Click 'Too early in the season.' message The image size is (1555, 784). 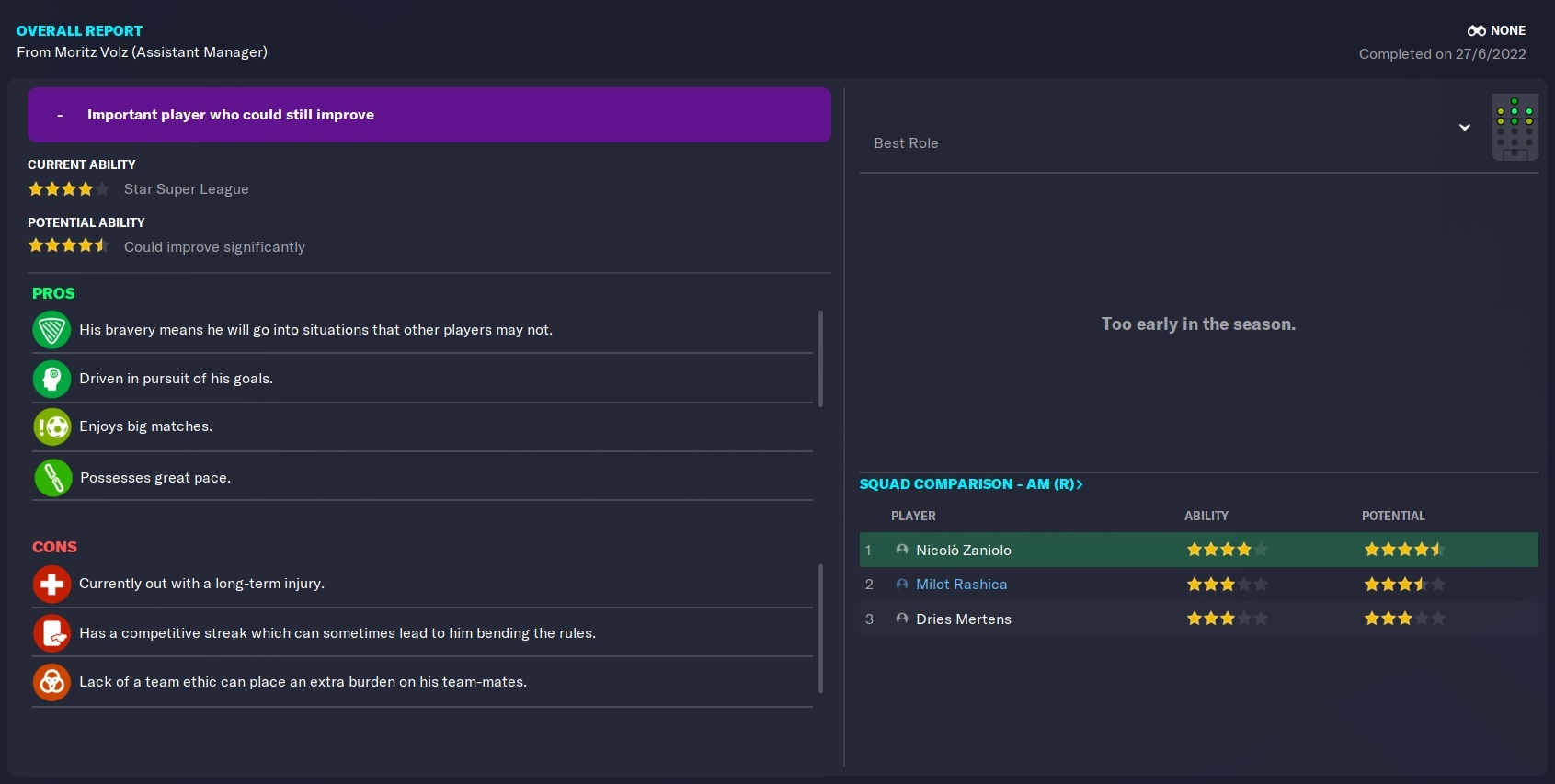click(1198, 324)
